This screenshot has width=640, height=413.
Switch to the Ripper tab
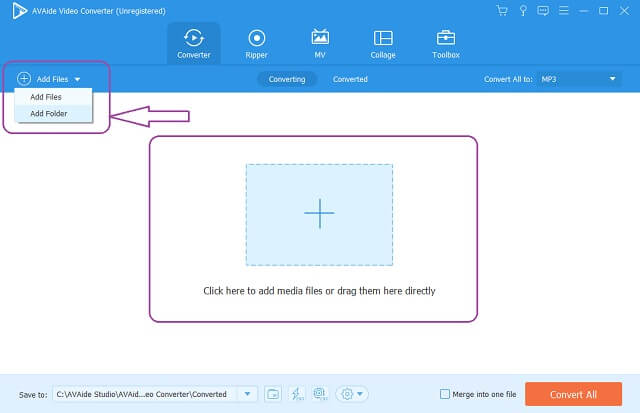257,43
